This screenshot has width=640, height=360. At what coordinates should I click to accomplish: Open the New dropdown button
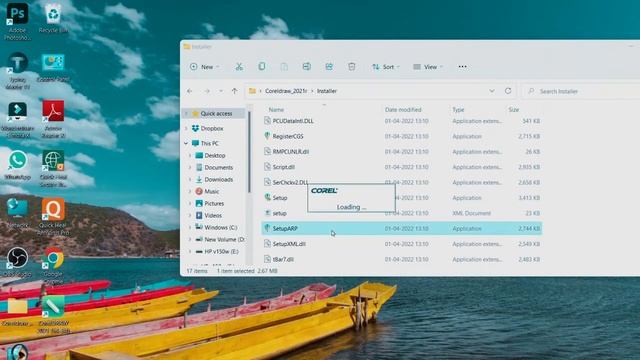click(x=204, y=67)
